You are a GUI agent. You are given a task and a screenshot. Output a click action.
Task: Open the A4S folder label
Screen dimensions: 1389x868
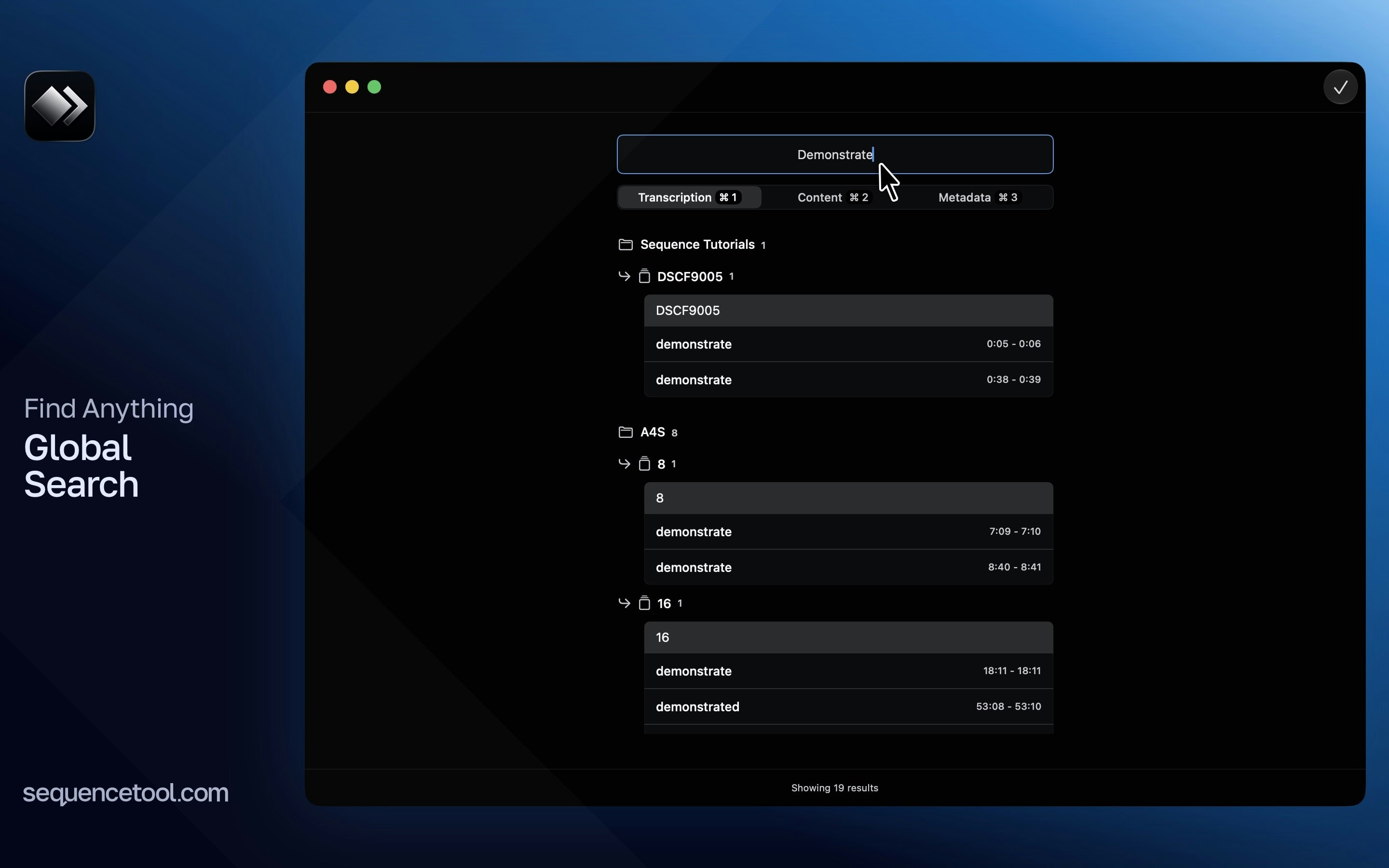653,432
